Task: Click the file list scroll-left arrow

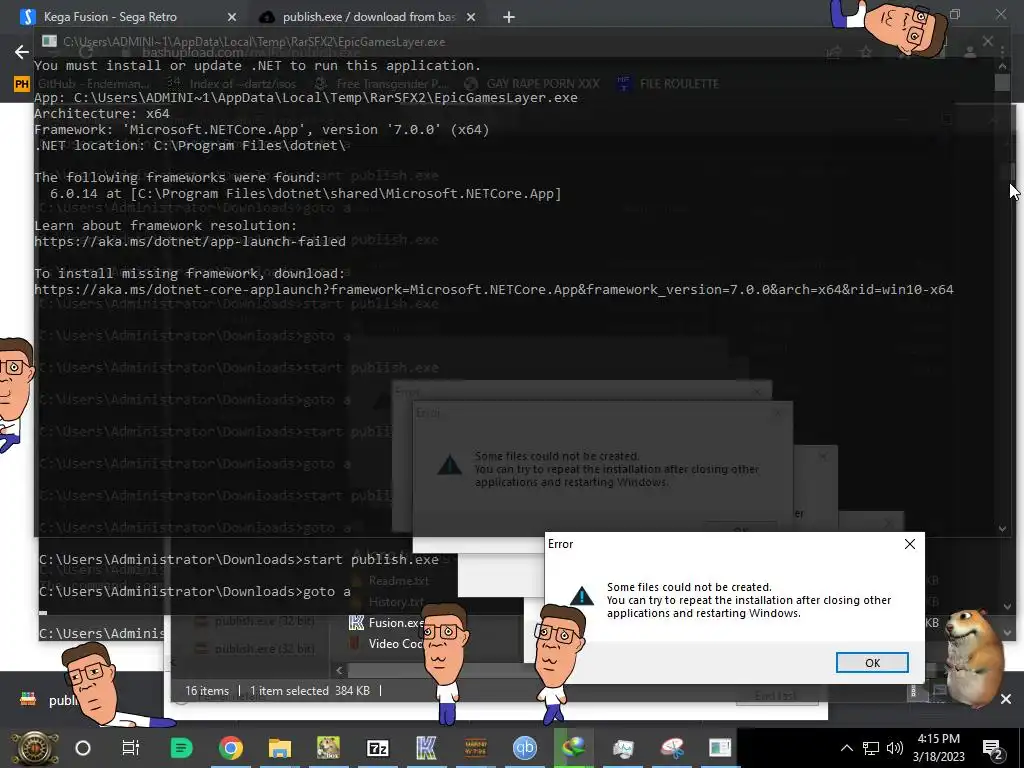Action: (340, 670)
